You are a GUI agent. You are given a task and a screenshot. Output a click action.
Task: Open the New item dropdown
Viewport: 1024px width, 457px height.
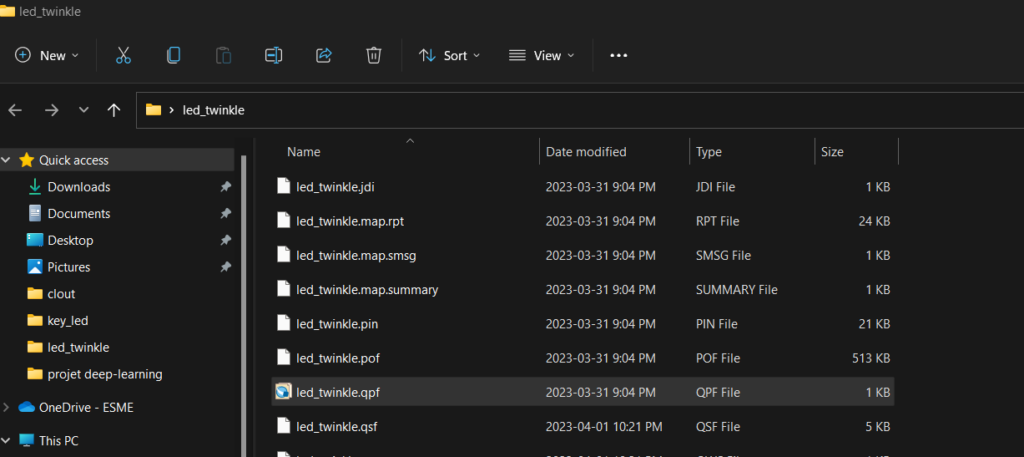tap(47, 56)
